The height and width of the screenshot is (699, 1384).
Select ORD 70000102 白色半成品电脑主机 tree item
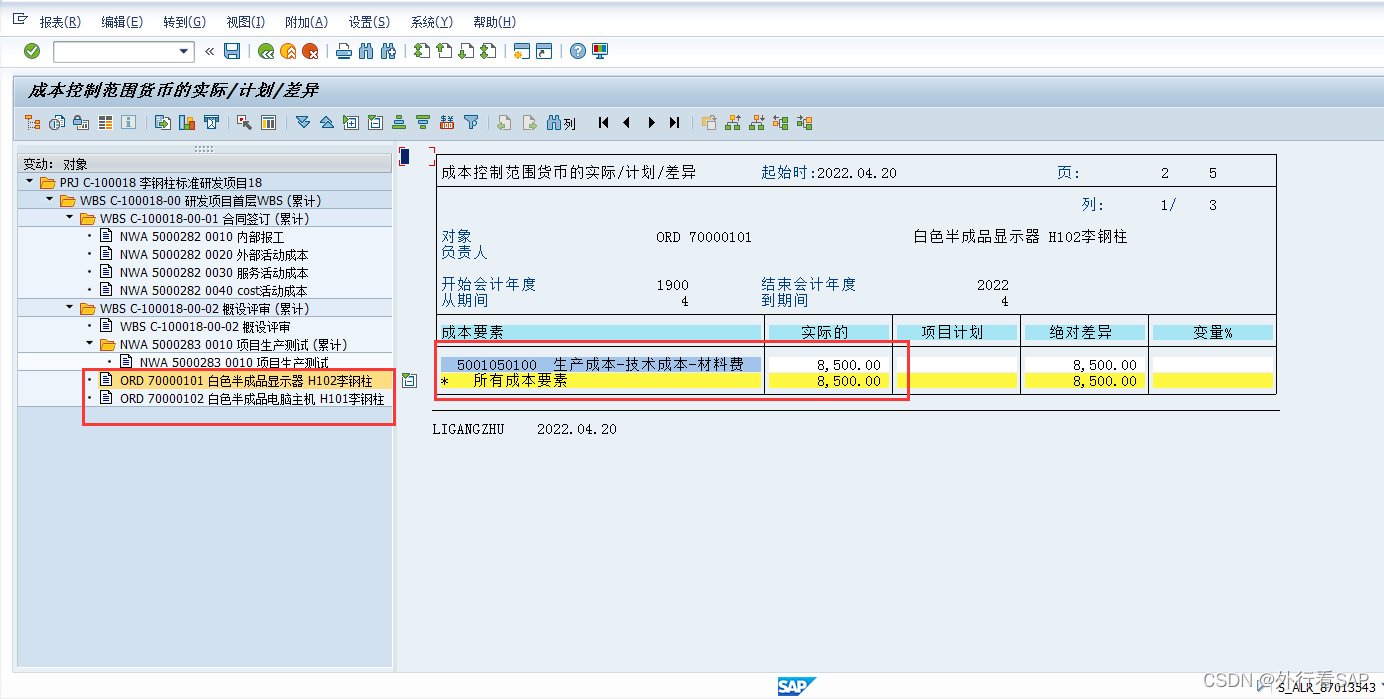click(252, 399)
